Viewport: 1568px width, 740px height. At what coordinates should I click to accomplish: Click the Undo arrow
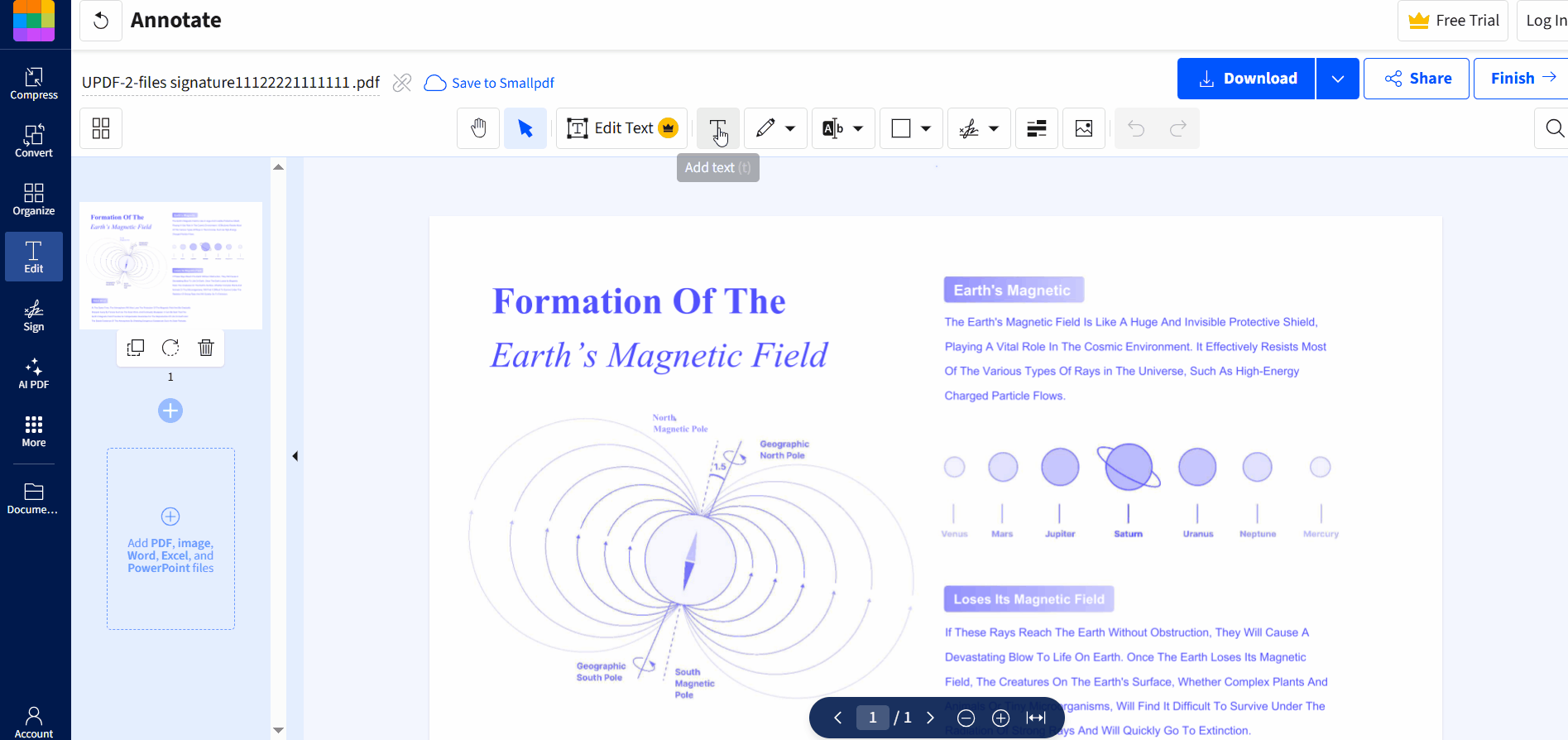pyautogui.click(x=1136, y=128)
